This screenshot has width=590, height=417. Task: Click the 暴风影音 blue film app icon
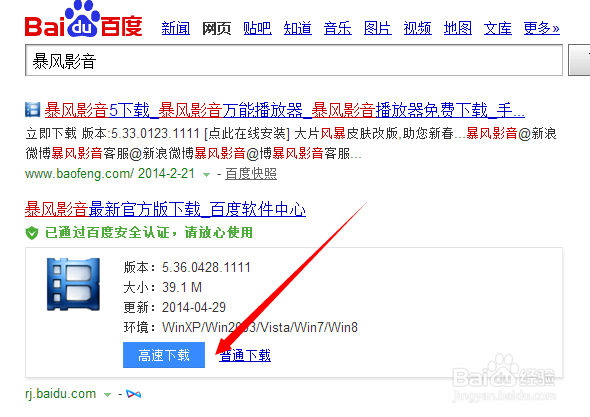tap(73, 284)
